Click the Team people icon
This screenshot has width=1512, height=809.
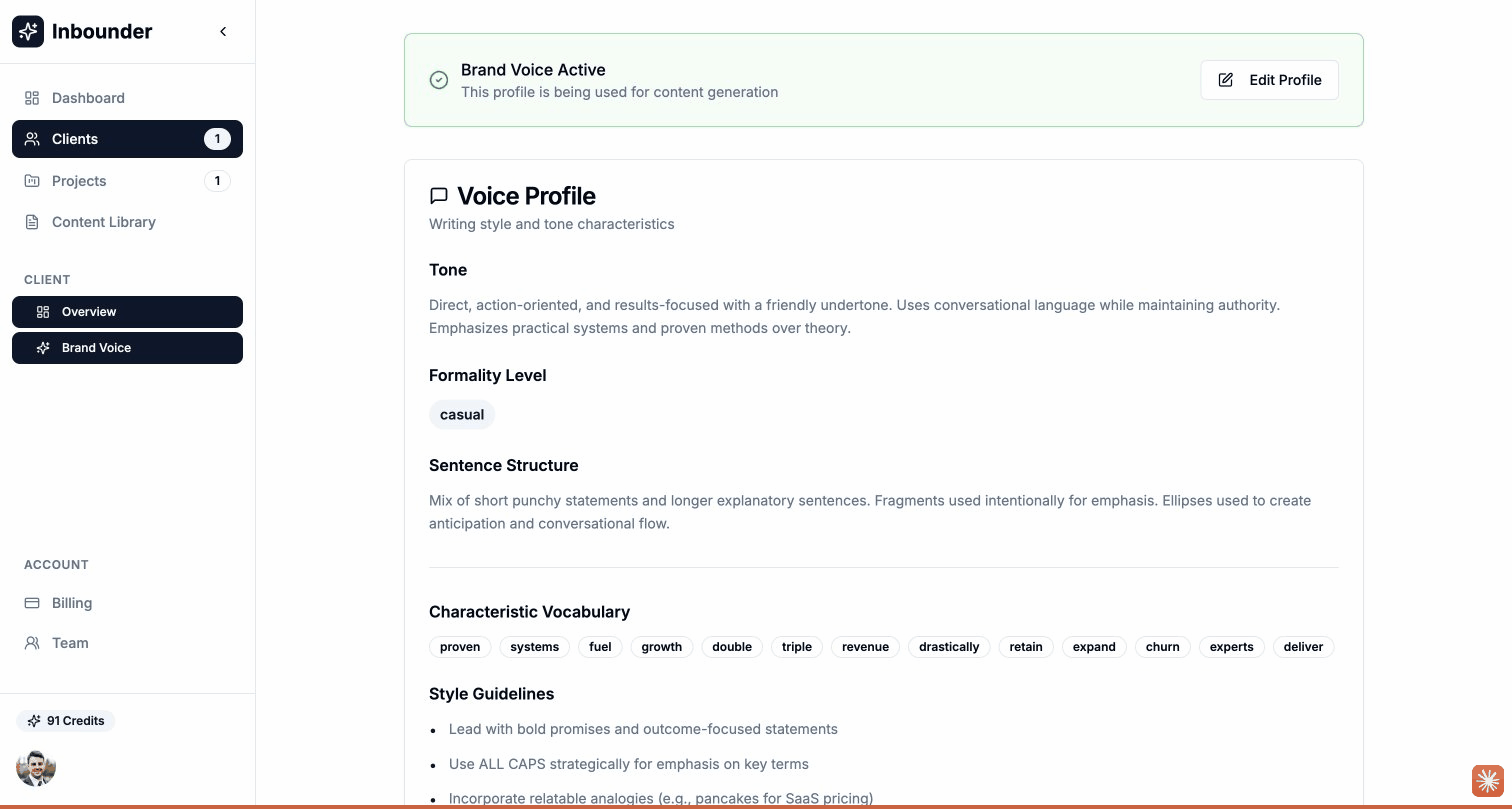(31, 643)
